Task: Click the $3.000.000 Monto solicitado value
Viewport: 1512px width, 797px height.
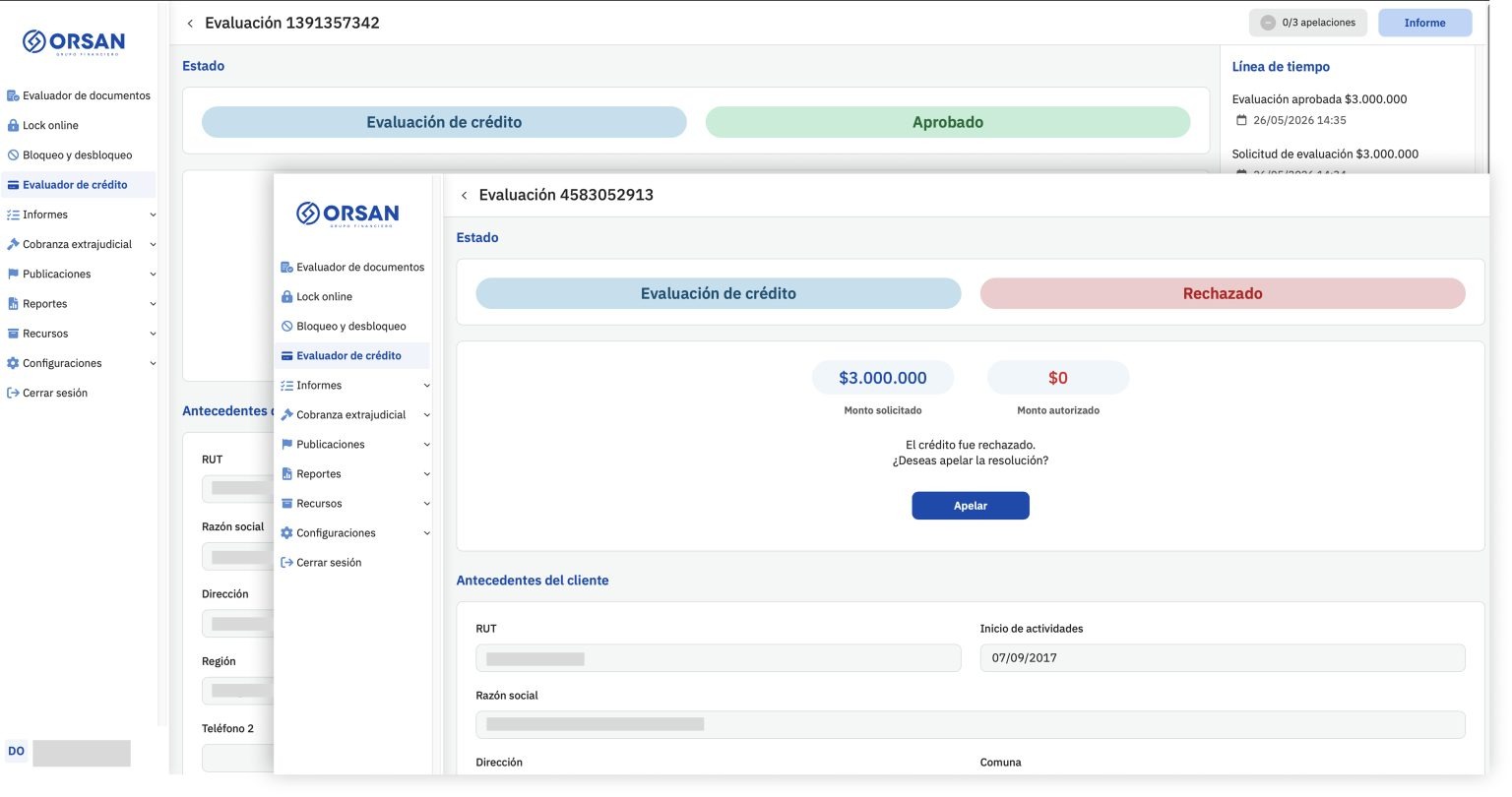Action: point(883,378)
